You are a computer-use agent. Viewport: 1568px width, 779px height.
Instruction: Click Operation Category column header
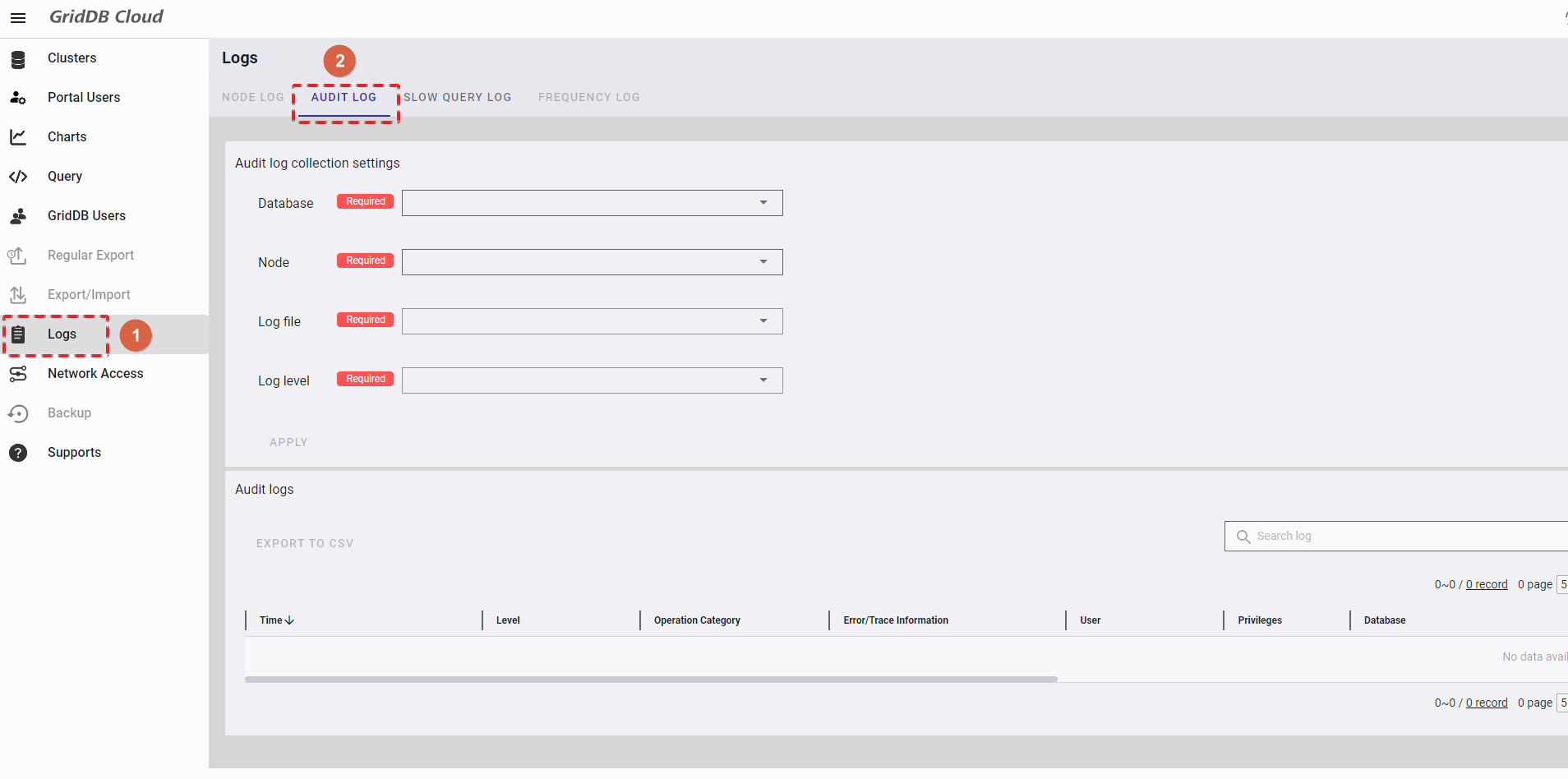(697, 620)
